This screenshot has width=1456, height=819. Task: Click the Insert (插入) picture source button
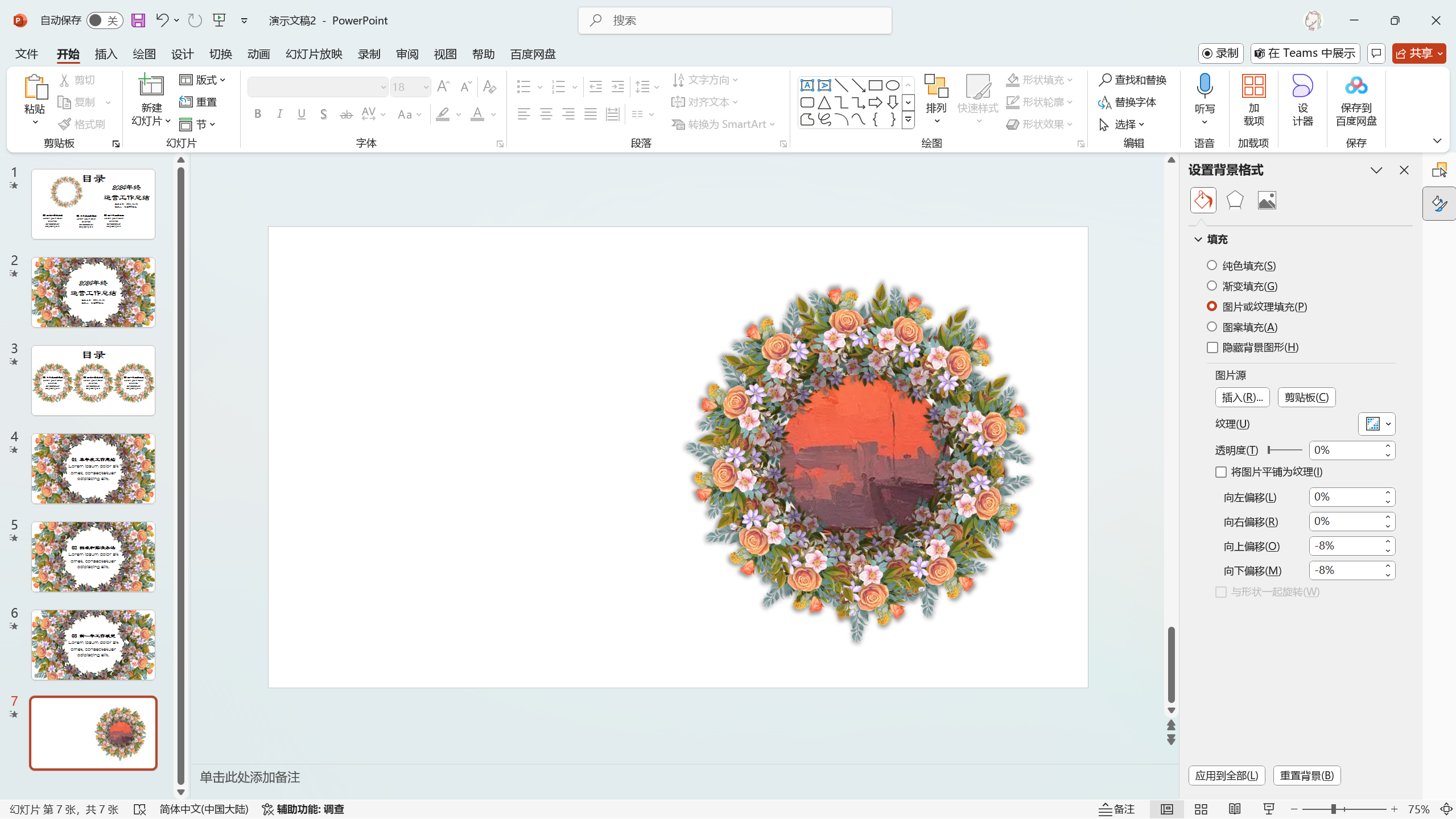pos(1242,397)
